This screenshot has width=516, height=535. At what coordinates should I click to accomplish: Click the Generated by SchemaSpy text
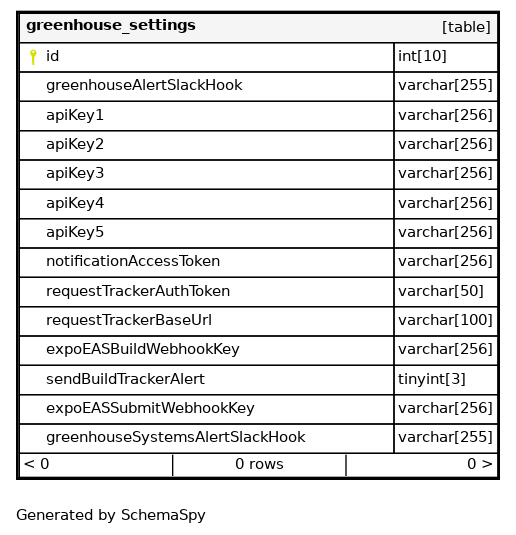pyautogui.click(x=111, y=516)
